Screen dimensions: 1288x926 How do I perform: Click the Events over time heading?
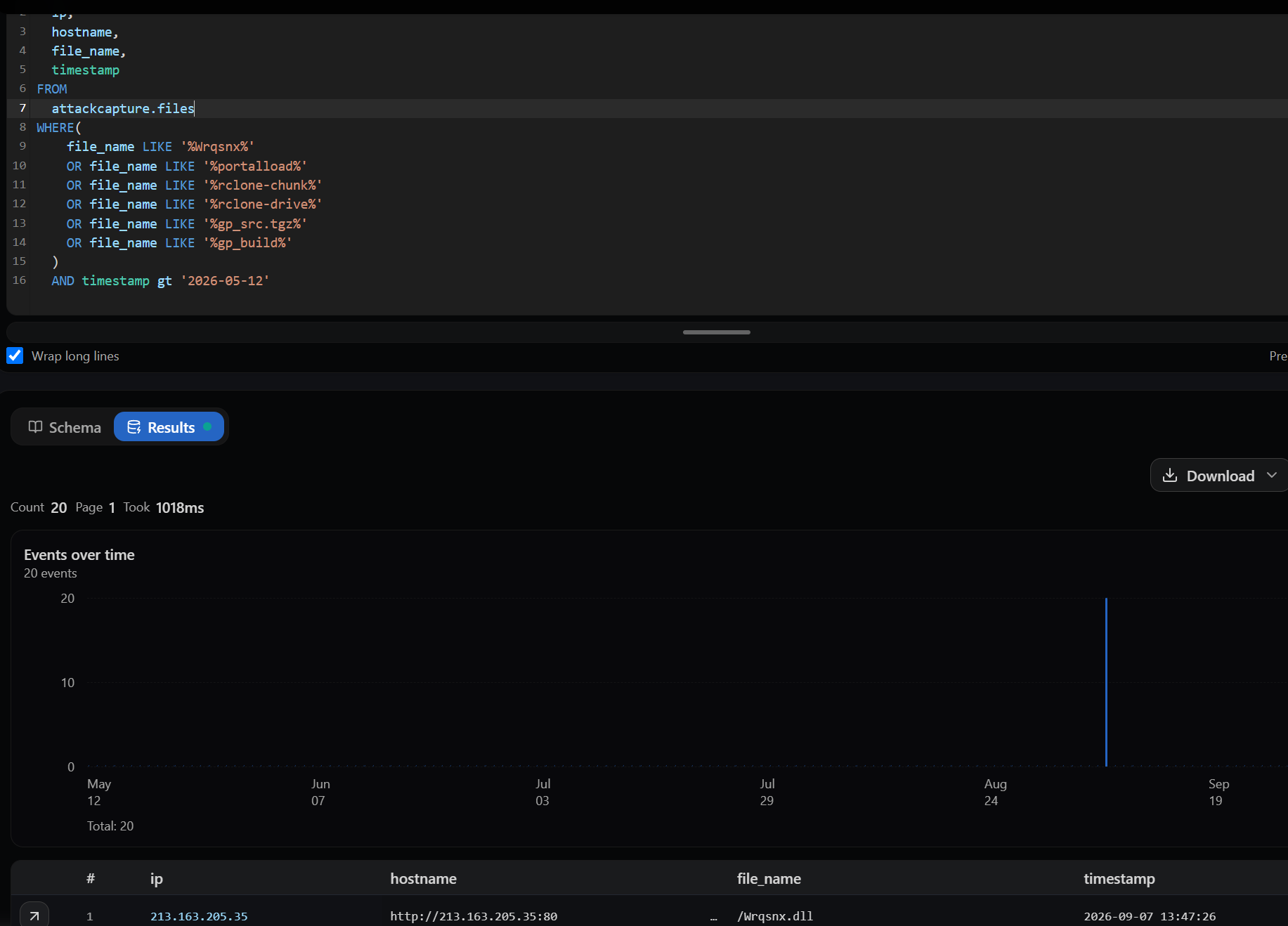point(79,554)
